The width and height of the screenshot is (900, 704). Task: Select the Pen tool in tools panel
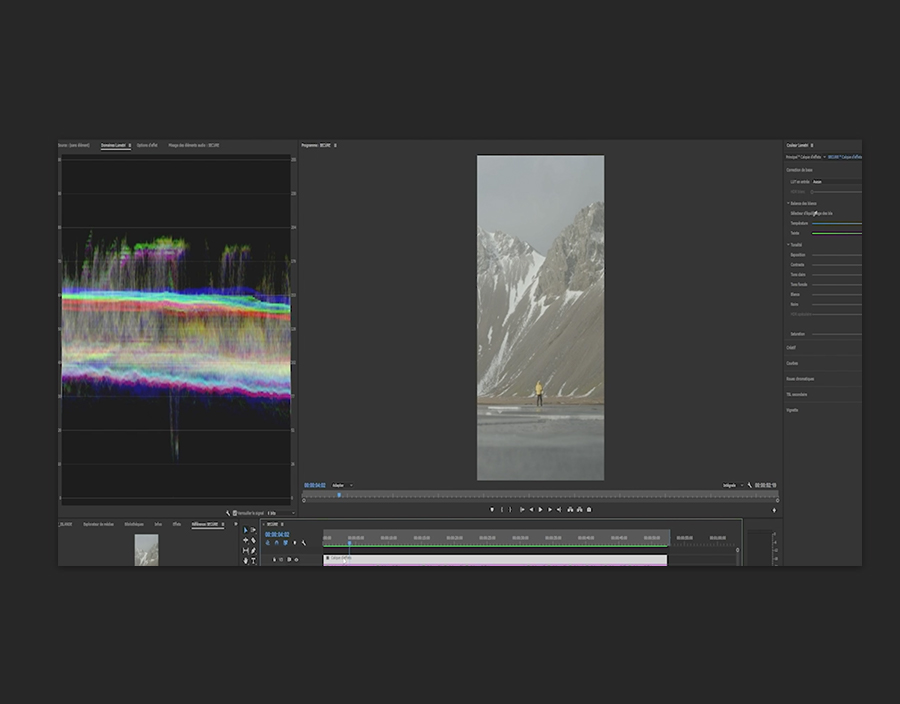(x=253, y=550)
